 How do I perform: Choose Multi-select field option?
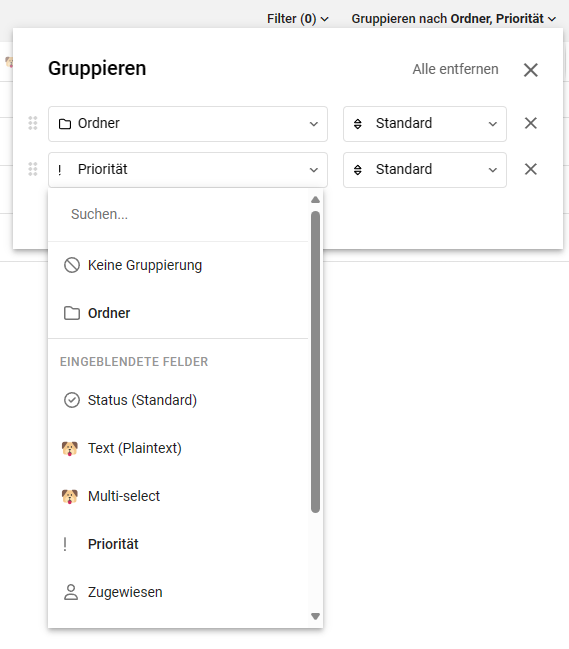(x=178, y=496)
